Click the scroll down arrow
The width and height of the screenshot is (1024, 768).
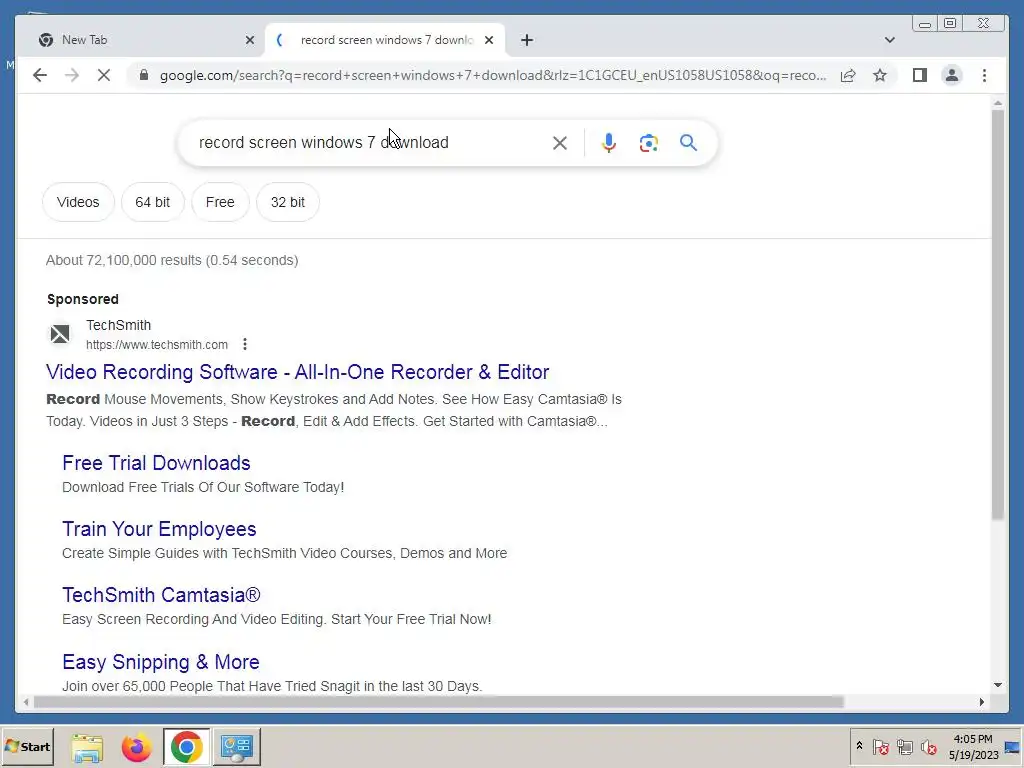pos(997,685)
